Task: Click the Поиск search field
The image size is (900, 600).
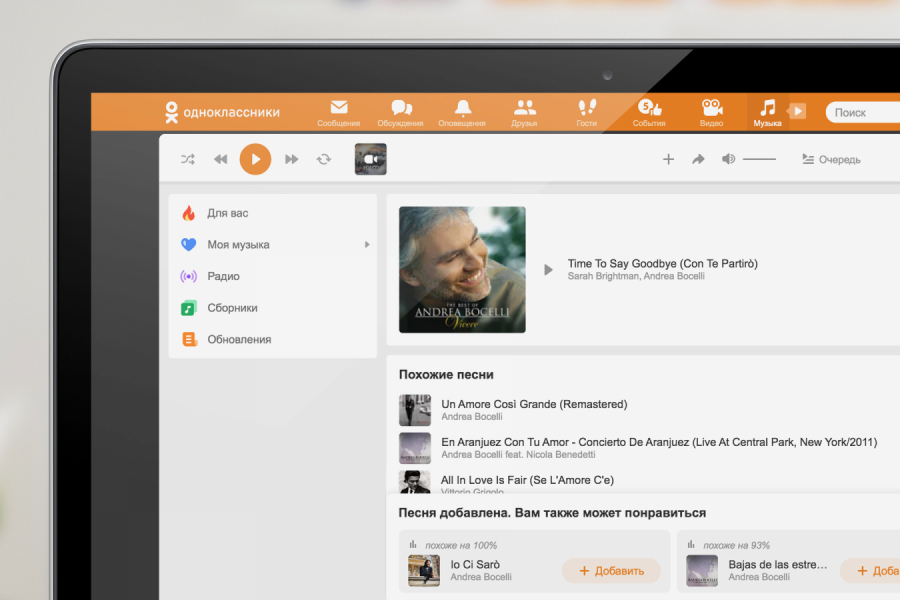Action: point(862,113)
